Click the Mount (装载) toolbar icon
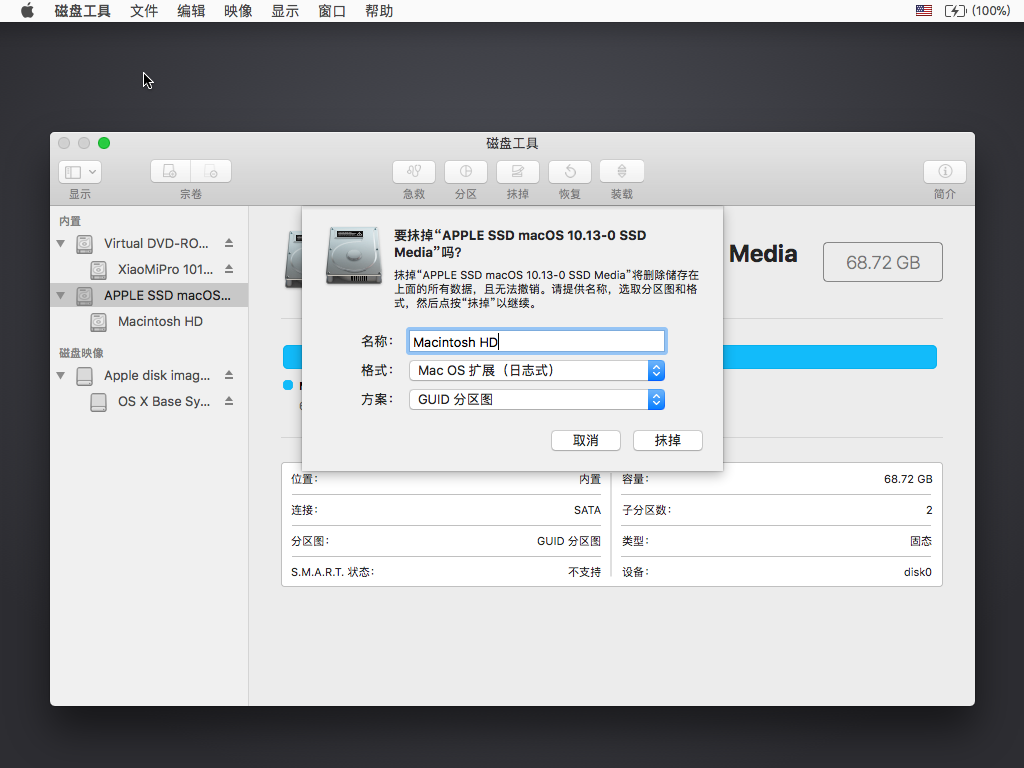 coord(622,172)
